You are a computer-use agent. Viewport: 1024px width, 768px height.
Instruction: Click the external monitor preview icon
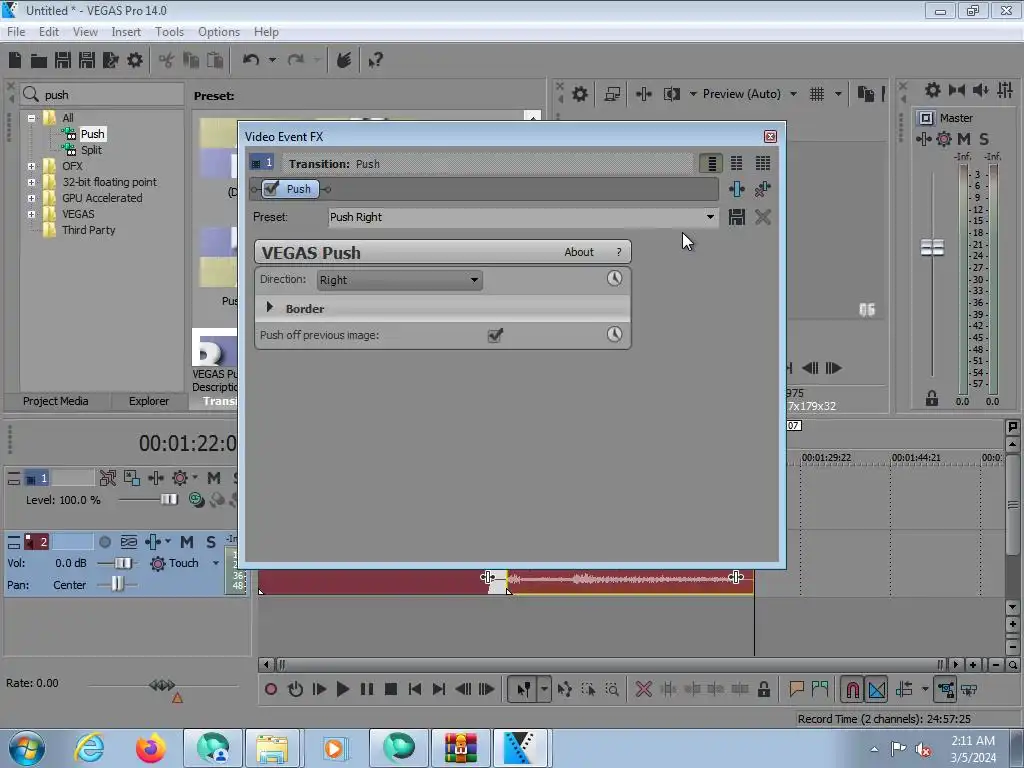pos(612,94)
